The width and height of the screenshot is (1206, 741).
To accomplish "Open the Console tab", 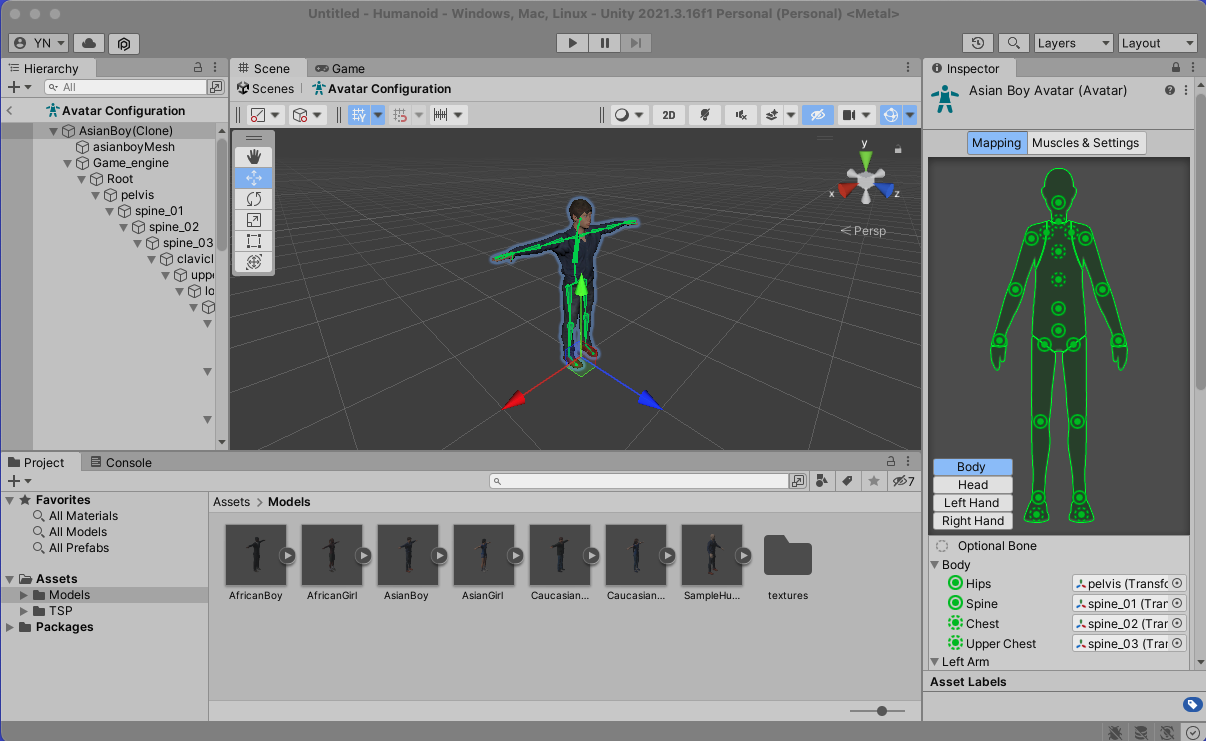I will 121,463.
